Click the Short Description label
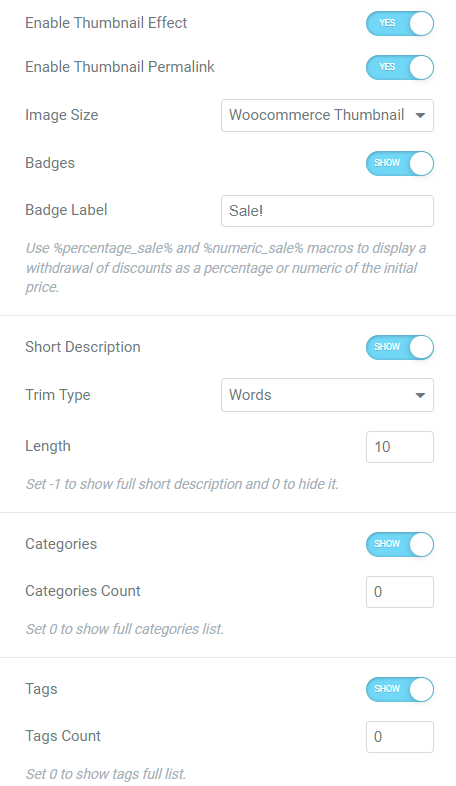The image size is (456, 786). pyautogui.click(x=83, y=347)
